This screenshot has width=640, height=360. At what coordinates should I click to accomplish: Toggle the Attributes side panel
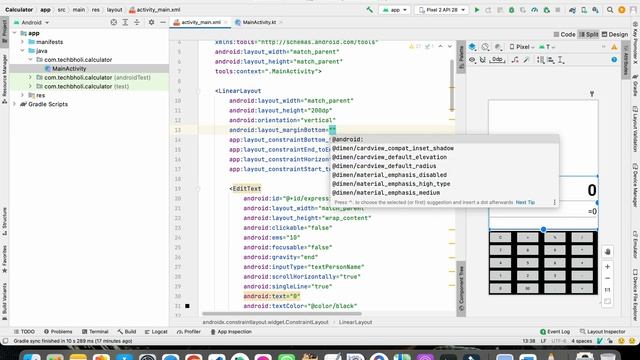point(625,59)
